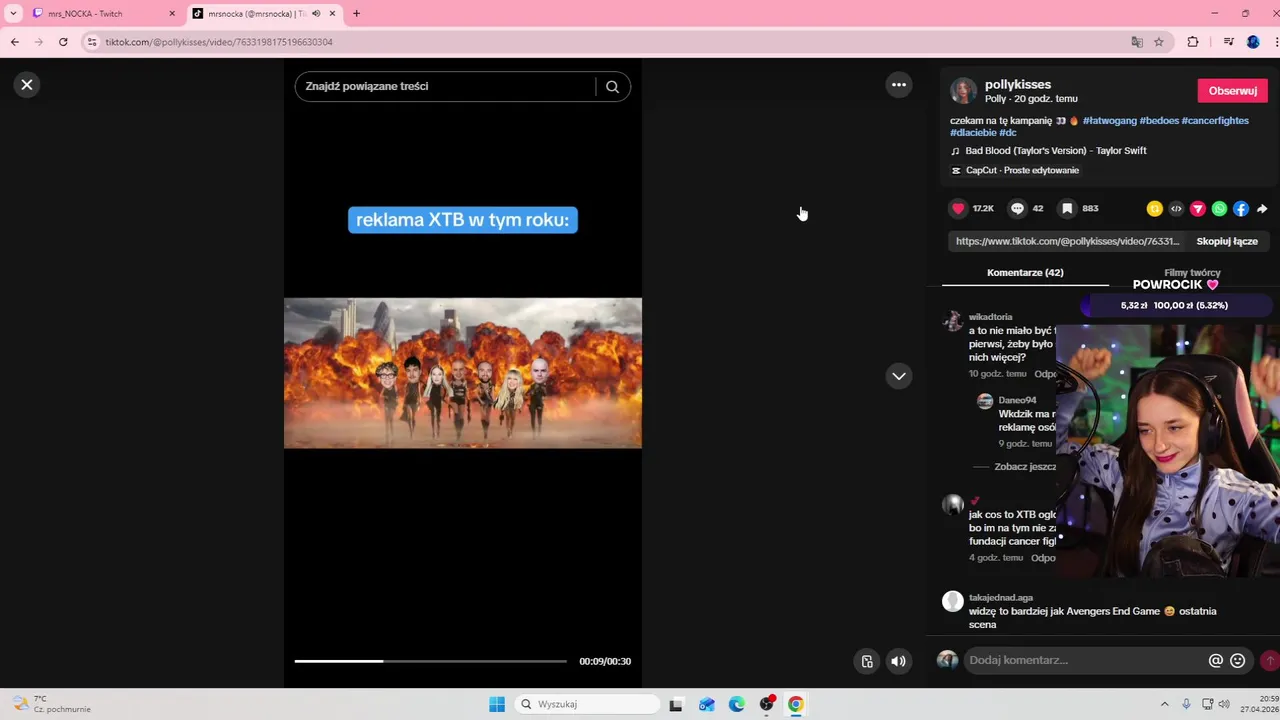
Task: Switch to Komentarze (42) tab
Action: 1025,273
